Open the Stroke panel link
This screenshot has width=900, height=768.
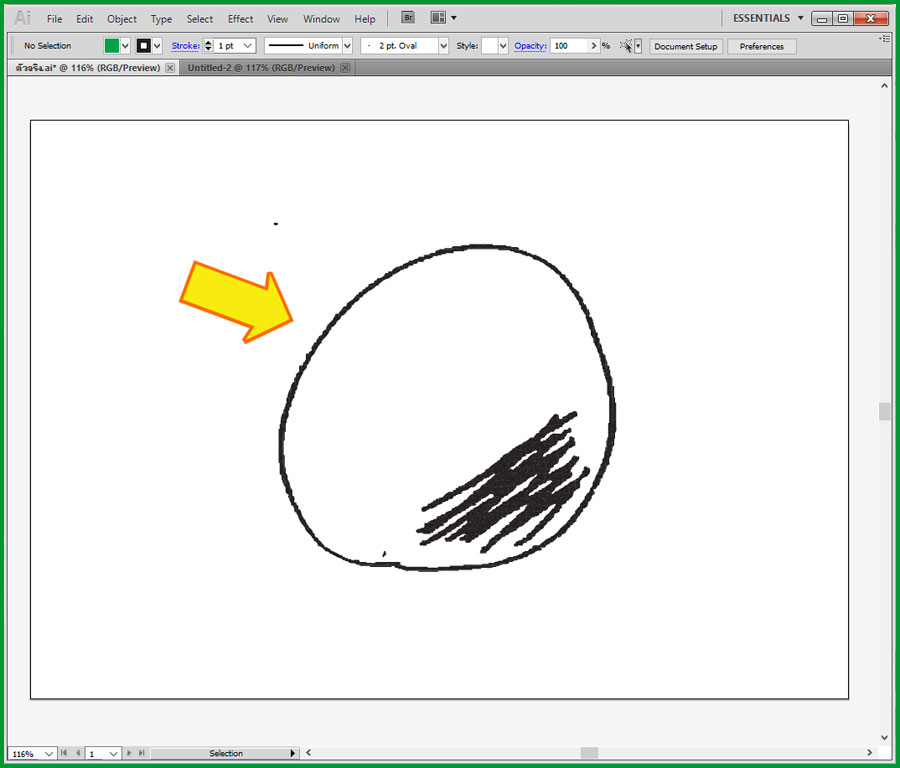coord(185,45)
